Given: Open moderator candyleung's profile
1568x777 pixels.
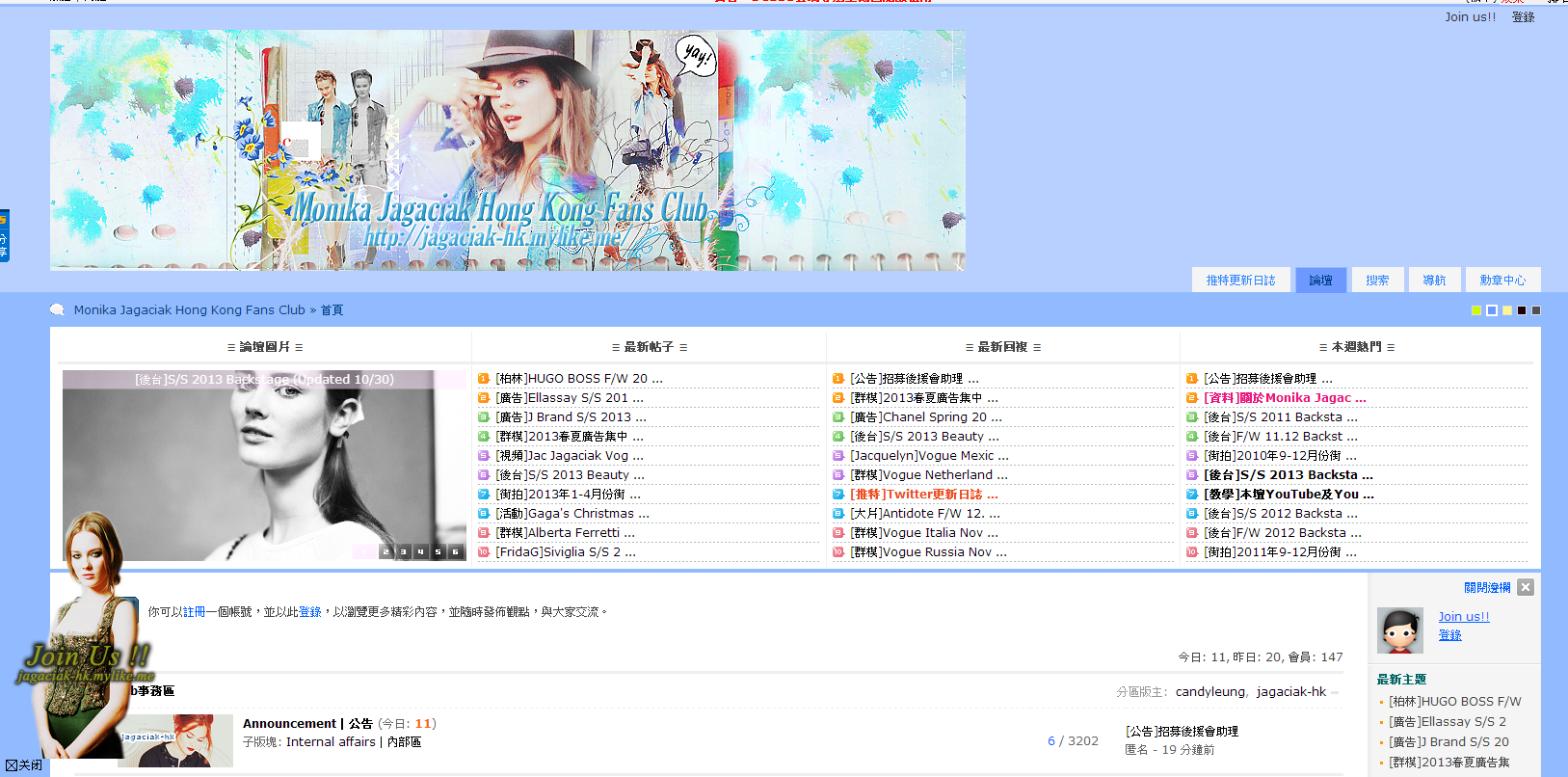Looking at the screenshot, I should (x=1210, y=692).
